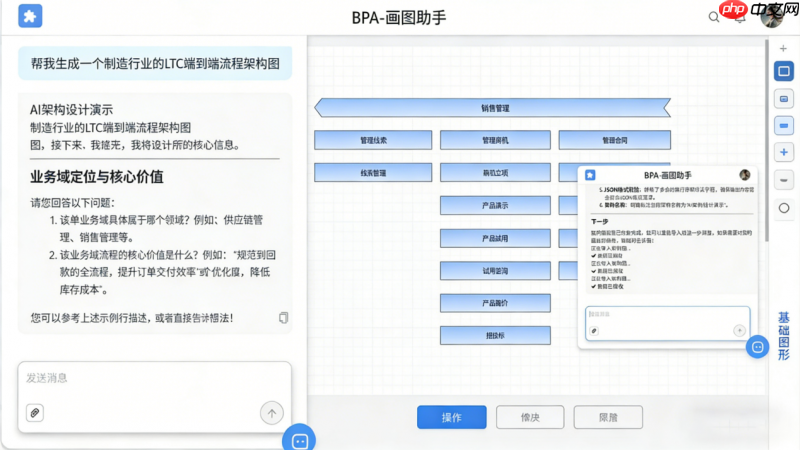
Task: Select the 产品演示 node on the diagram
Action: pos(495,206)
